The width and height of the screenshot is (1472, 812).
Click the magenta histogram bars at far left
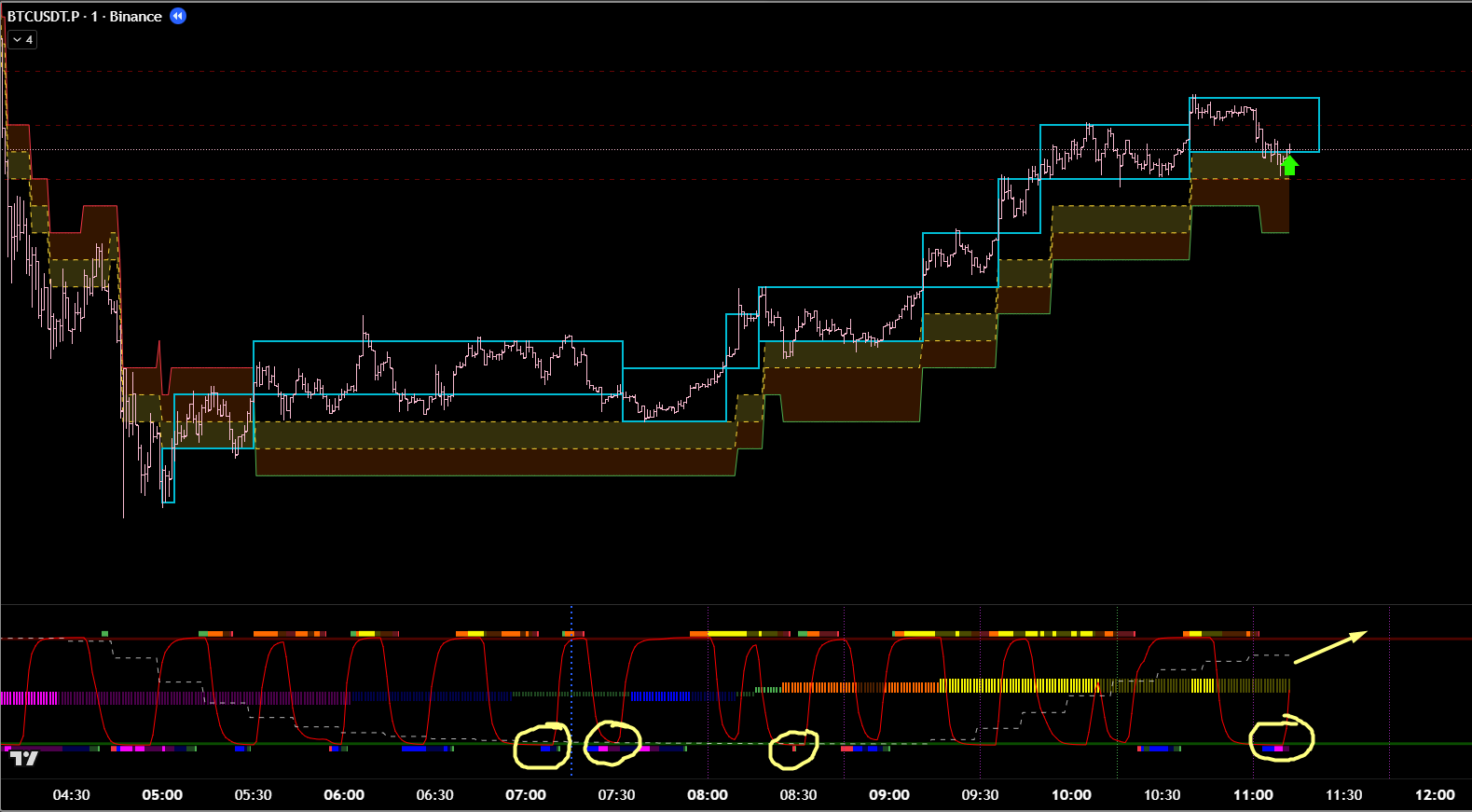pyautogui.click(x=28, y=697)
